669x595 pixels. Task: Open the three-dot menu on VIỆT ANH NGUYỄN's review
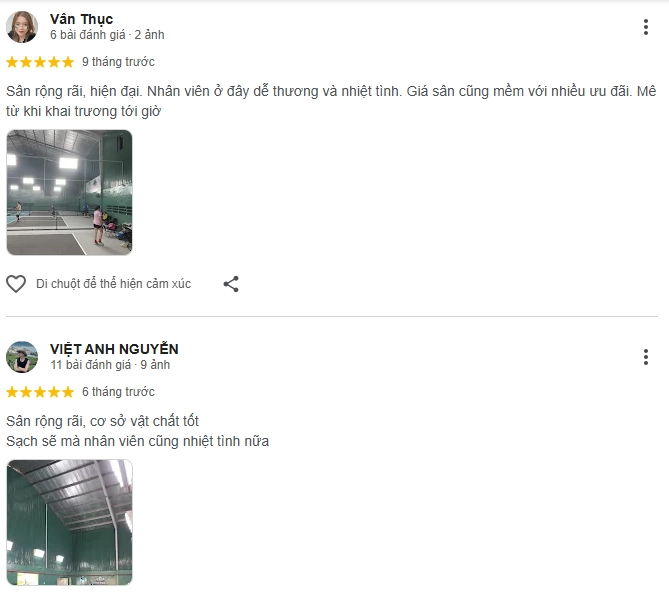pos(646,357)
